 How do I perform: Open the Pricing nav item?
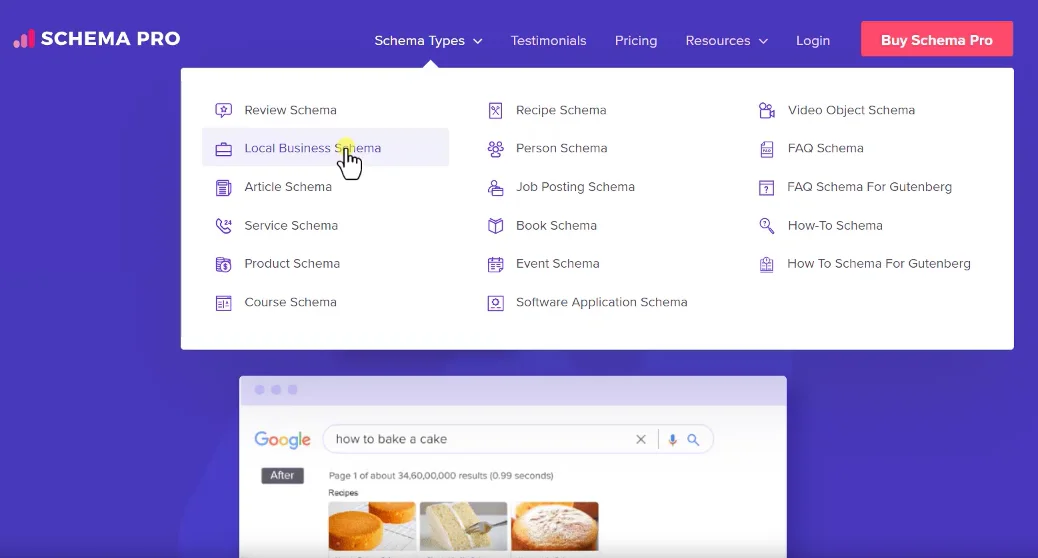(636, 40)
